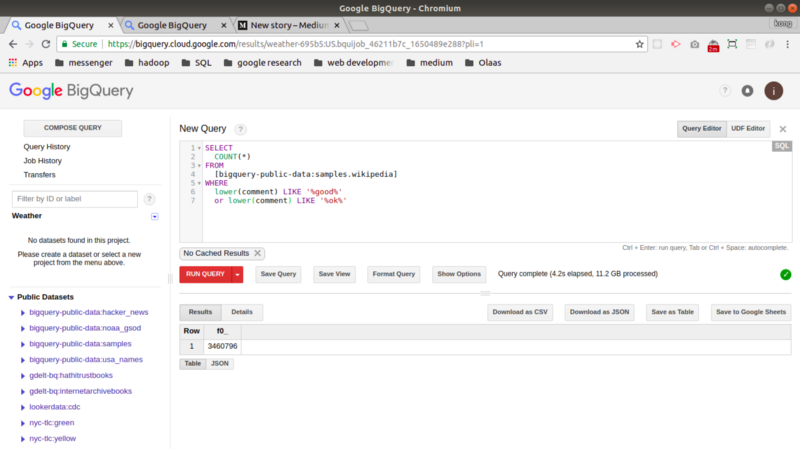This screenshot has height=449, width=800.
Task: Switch results view to JSON
Action: tap(220, 364)
